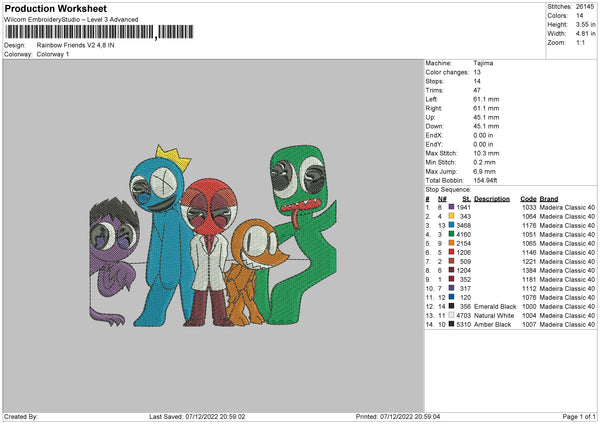Click the Amber Black color swatch
This screenshot has height=424, width=600.
pos(451,324)
